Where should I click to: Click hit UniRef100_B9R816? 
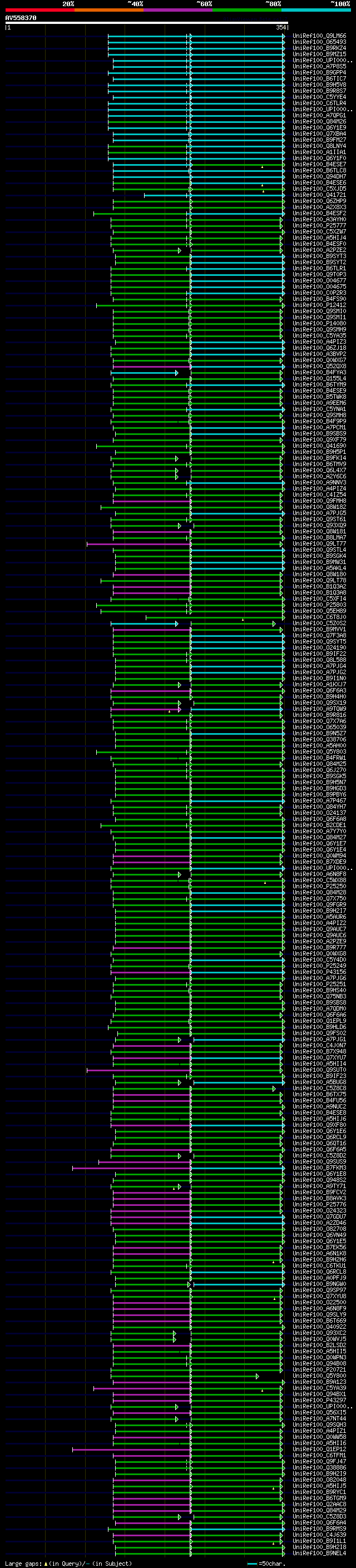pyautogui.click(x=319, y=715)
